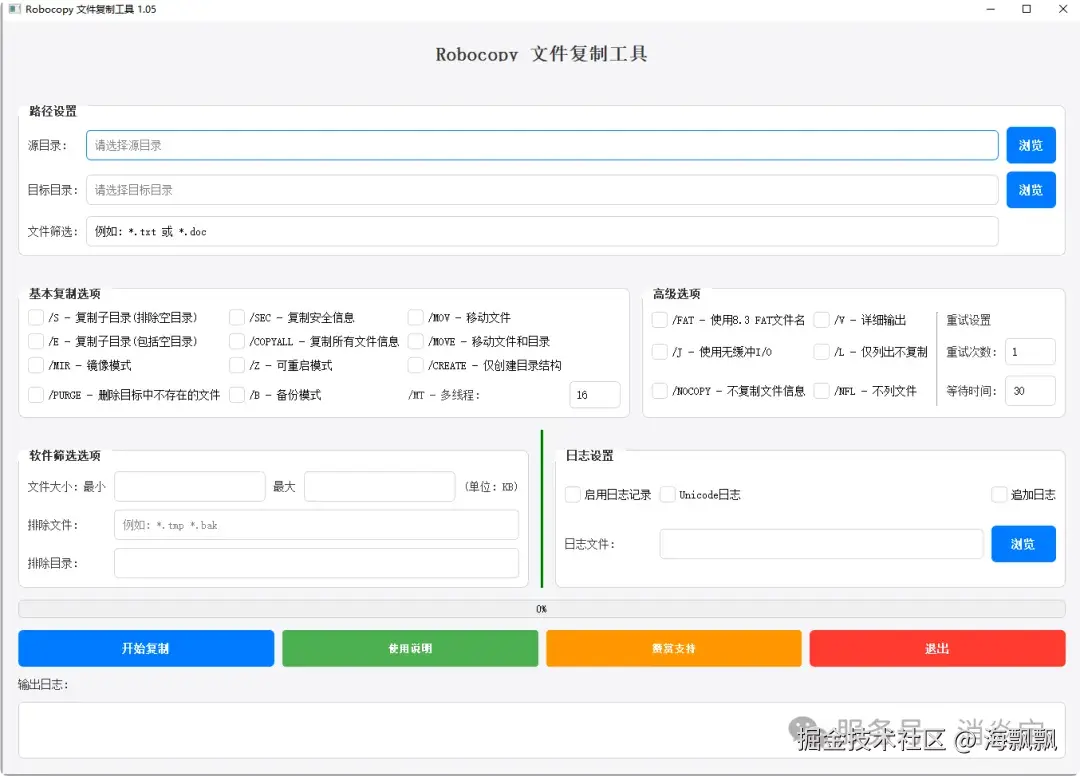The height and width of the screenshot is (776, 1080).
Task: Toggle /Z 可重启模式 checkbox
Action: 237,365
